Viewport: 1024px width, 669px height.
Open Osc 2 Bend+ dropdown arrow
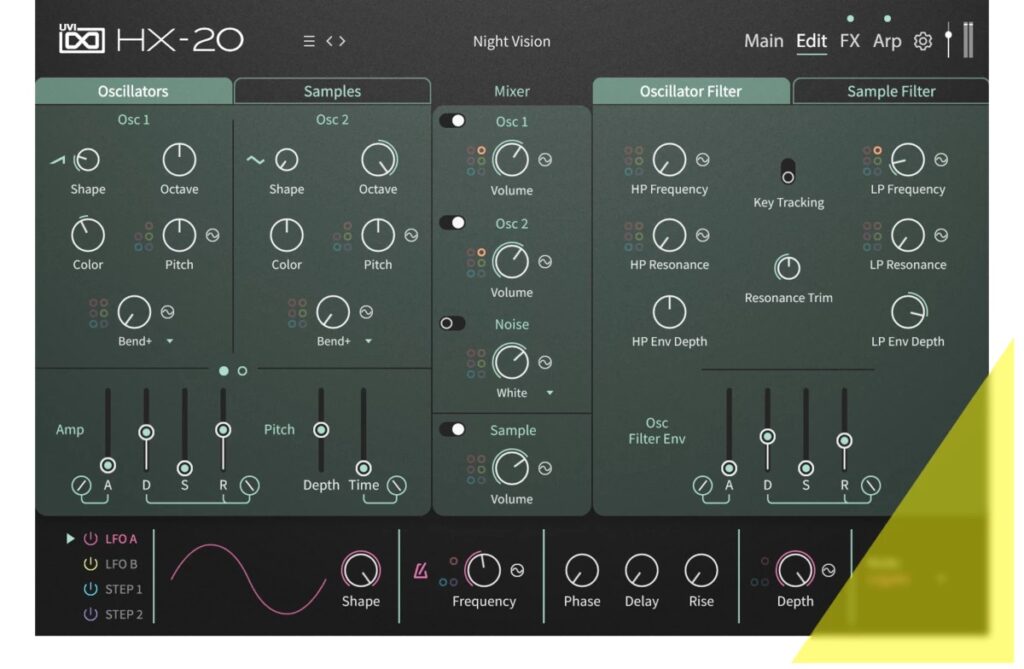pyautogui.click(x=368, y=341)
